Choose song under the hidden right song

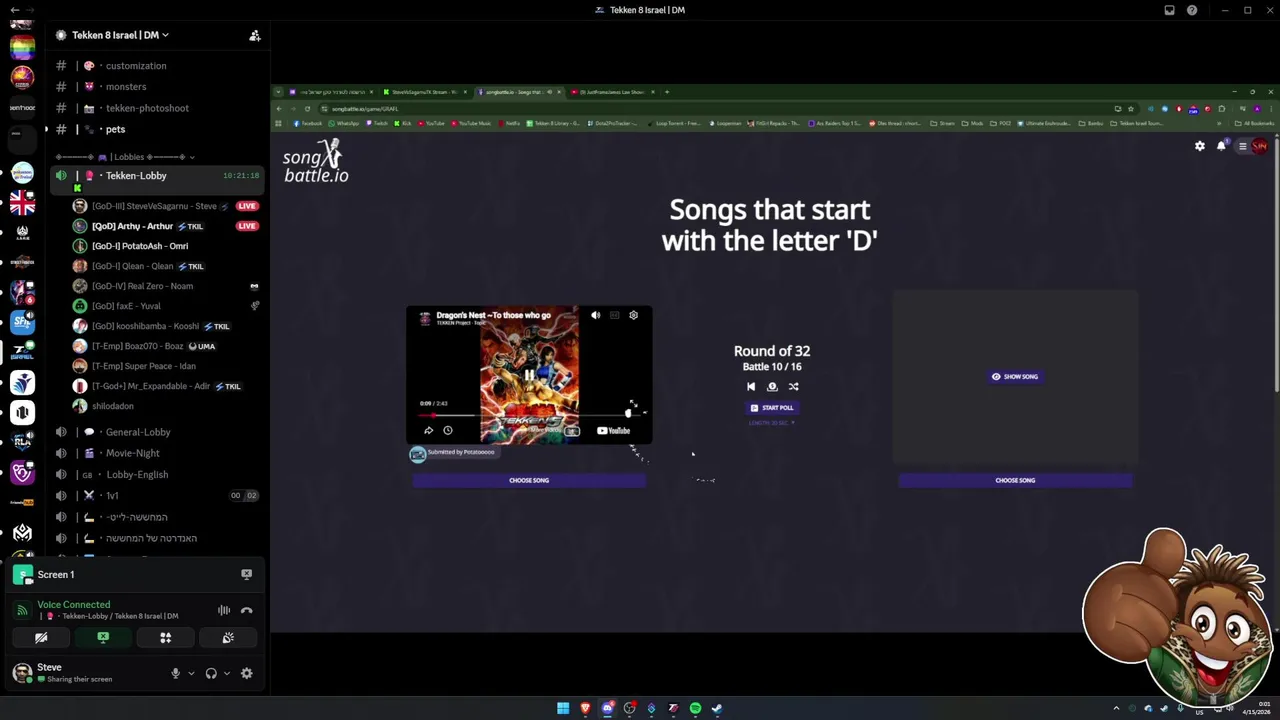click(1015, 480)
